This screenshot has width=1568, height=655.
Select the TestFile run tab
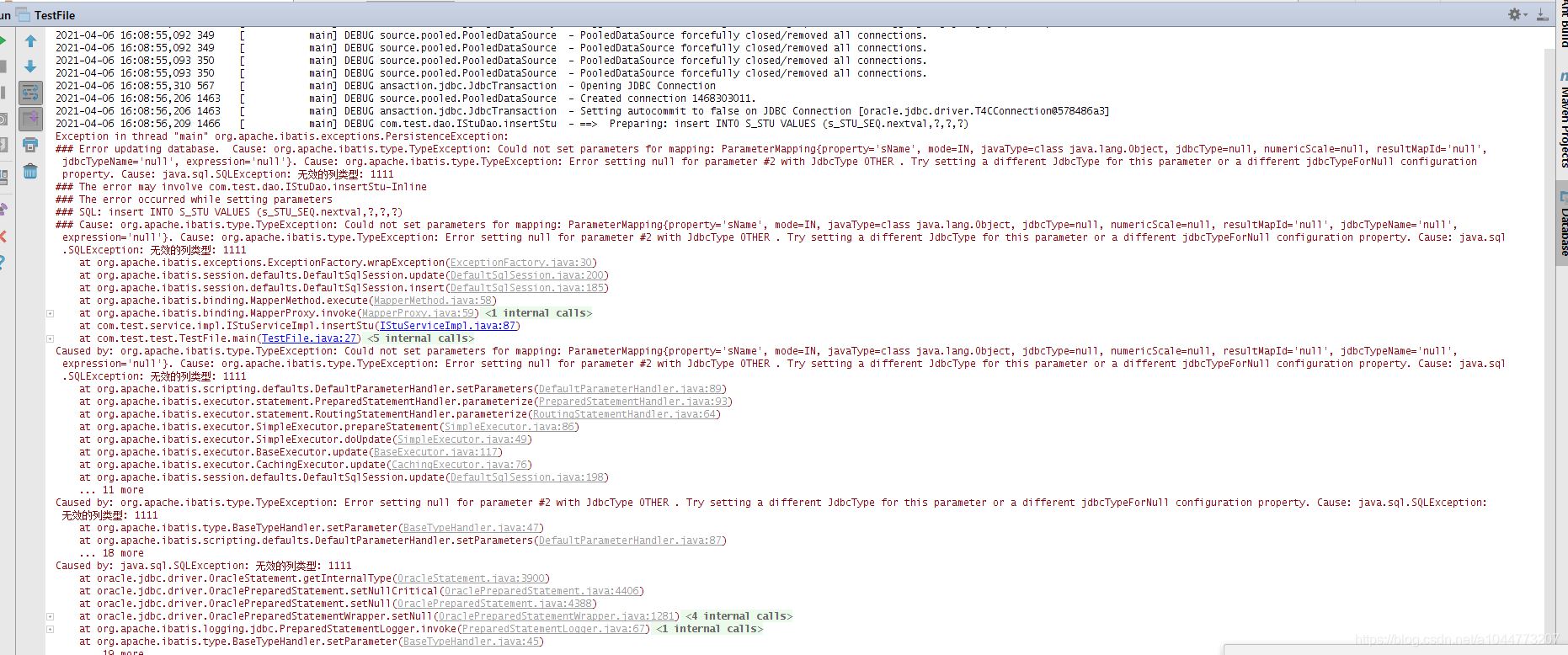click(46, 15)
